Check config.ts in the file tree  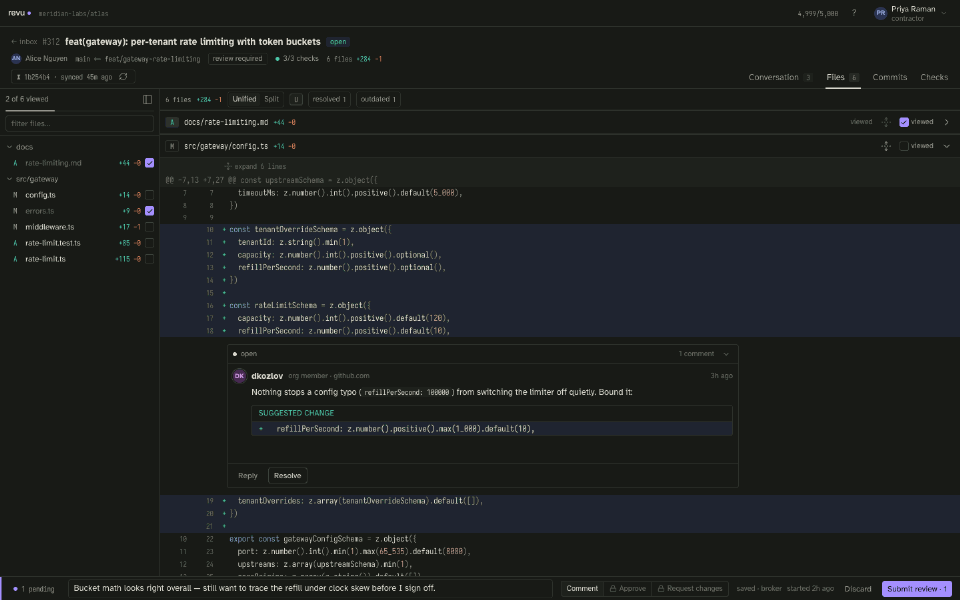(149, 195)
